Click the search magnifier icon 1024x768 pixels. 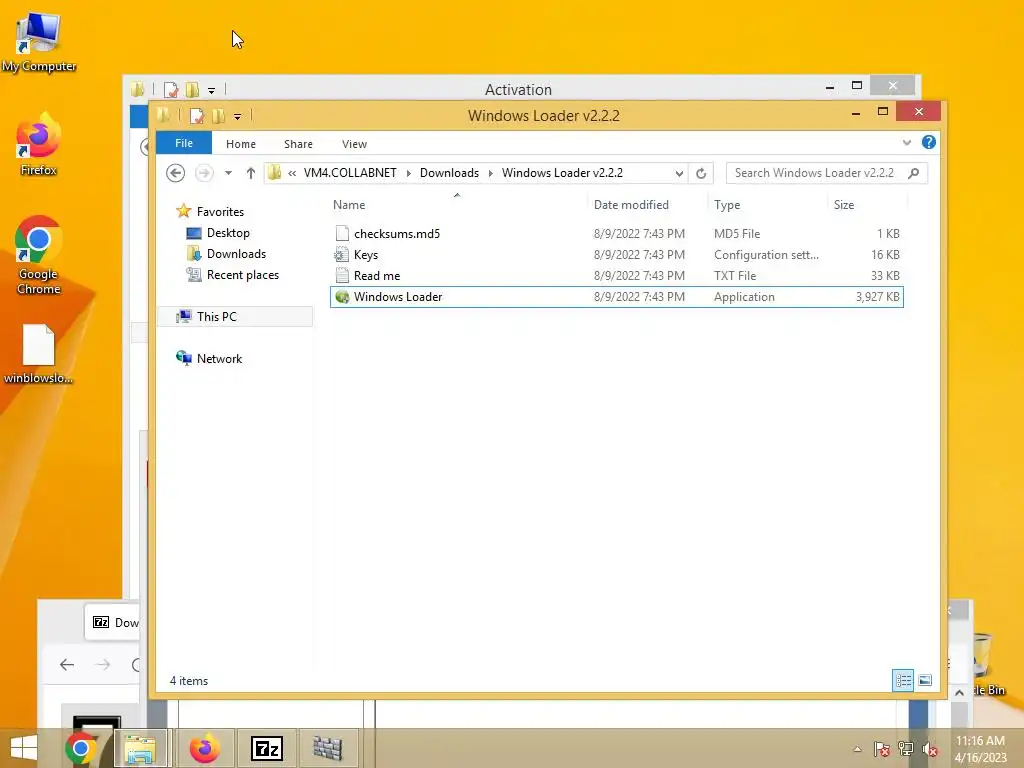pyautogui.click(x=914, y=173)
